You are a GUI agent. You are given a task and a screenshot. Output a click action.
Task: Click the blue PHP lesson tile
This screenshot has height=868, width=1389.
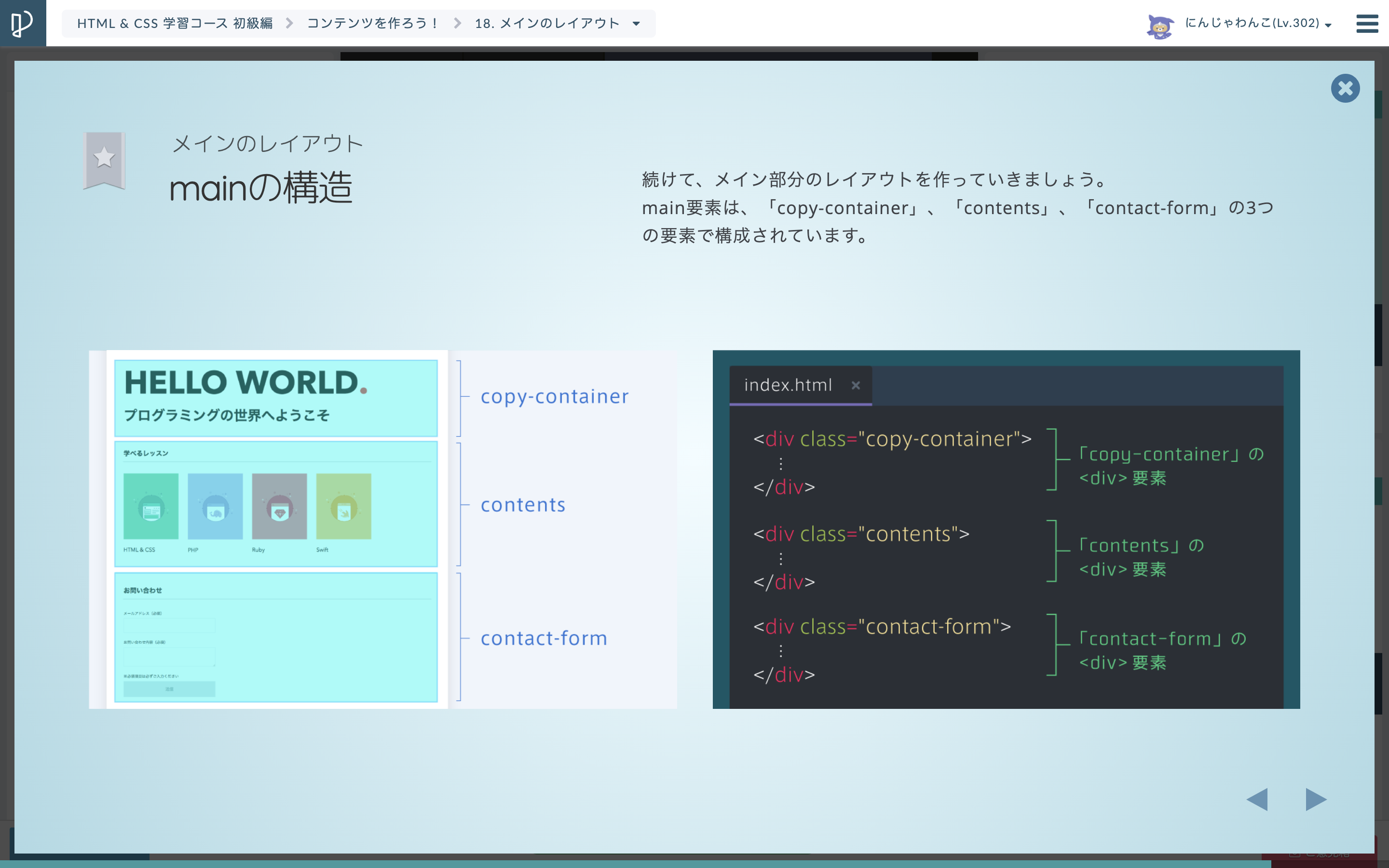(x=215, y=506)
